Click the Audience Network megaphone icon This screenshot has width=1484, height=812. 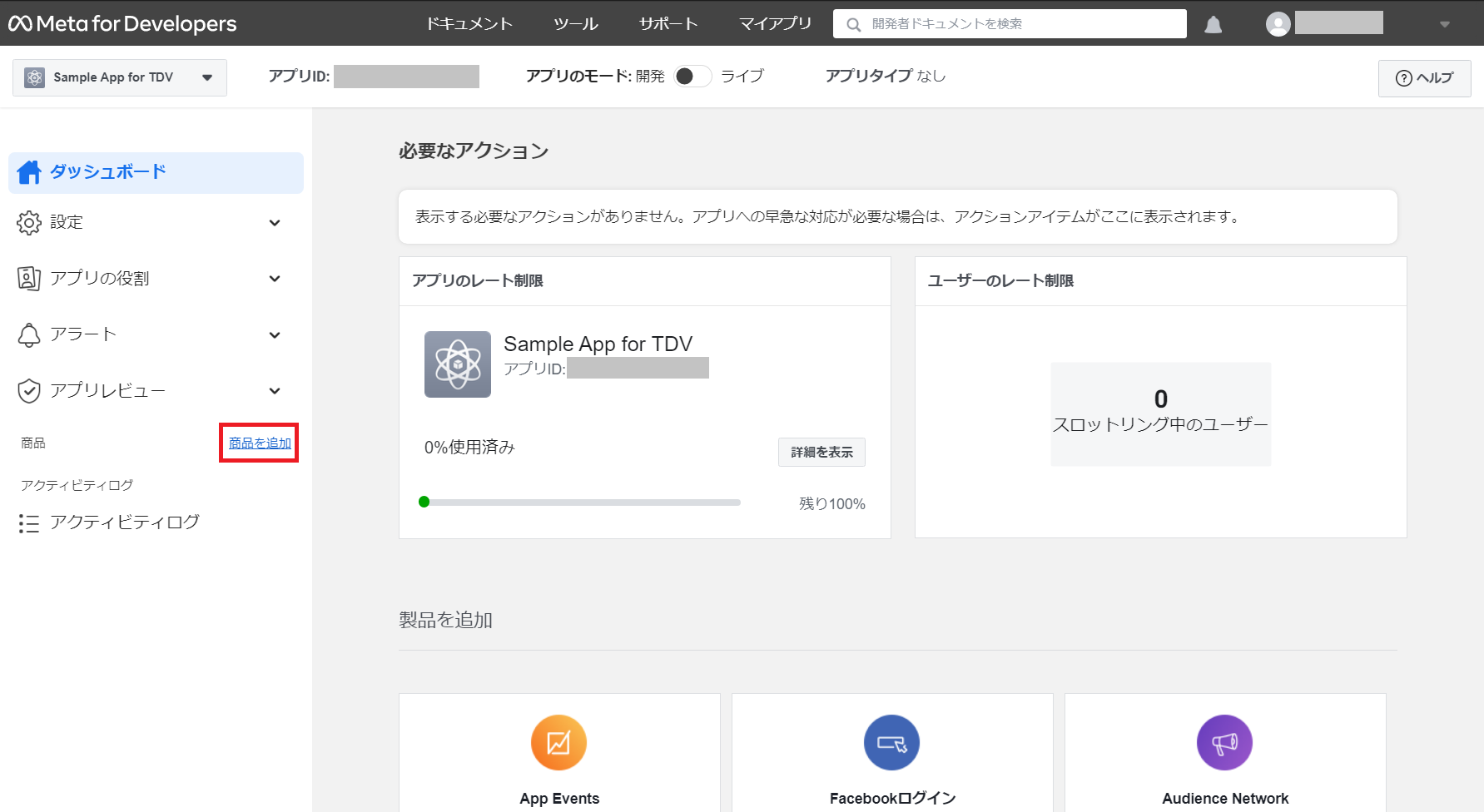point(1225,742)
